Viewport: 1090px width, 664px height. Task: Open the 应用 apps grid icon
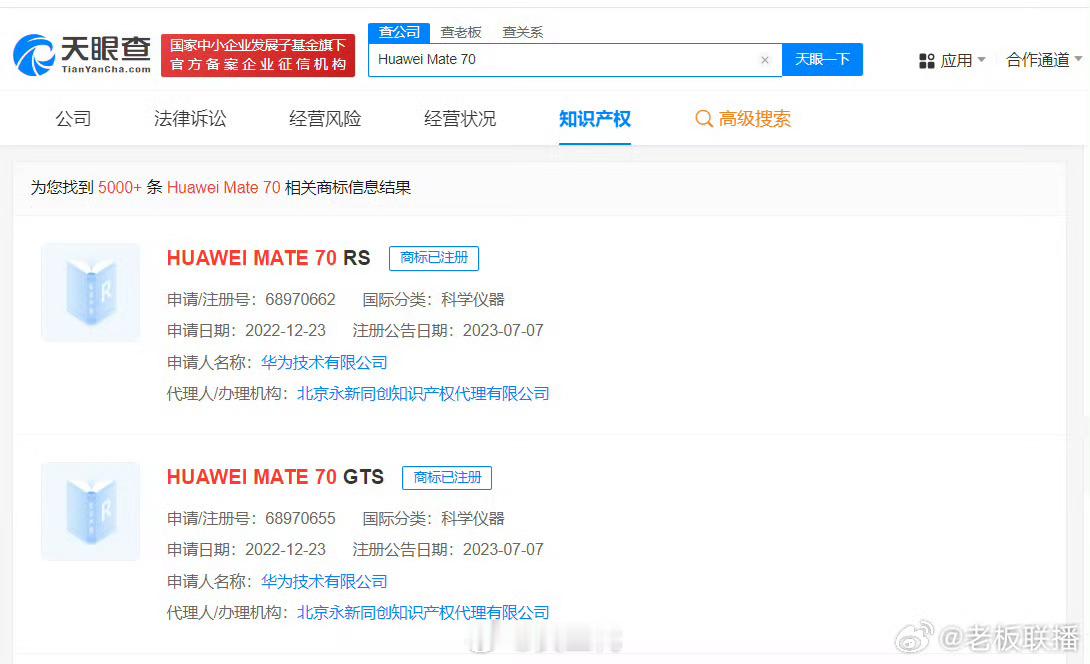(x=927, y=61)
